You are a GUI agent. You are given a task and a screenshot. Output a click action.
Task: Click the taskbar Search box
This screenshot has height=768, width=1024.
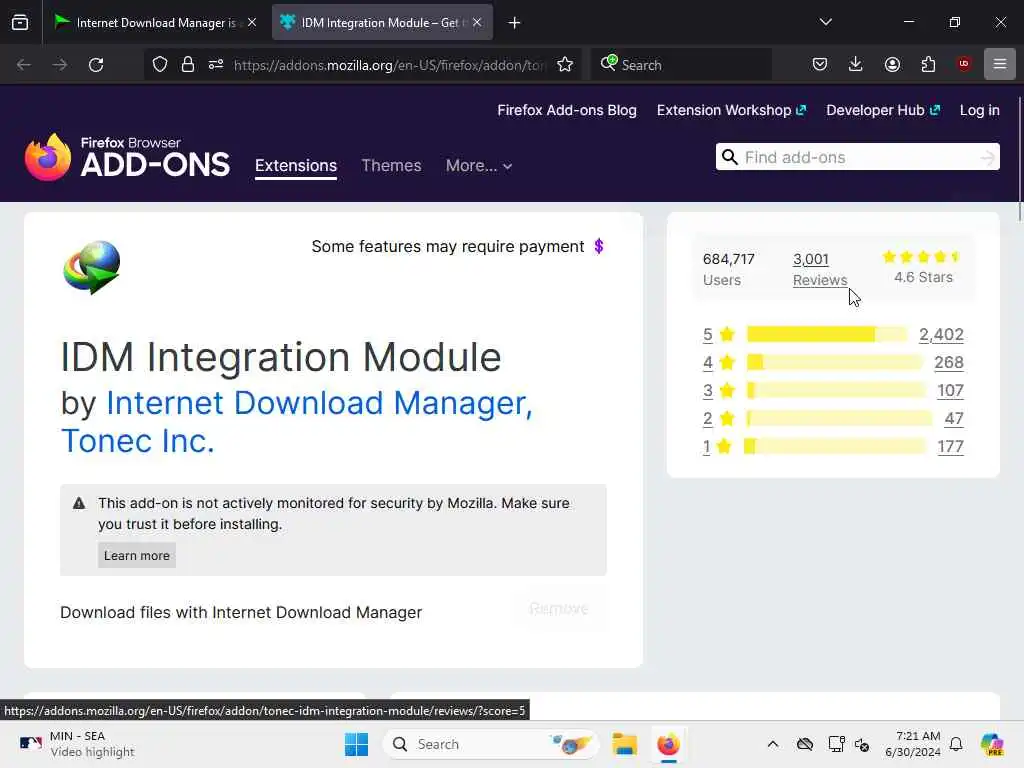click(x=490, y=744)
